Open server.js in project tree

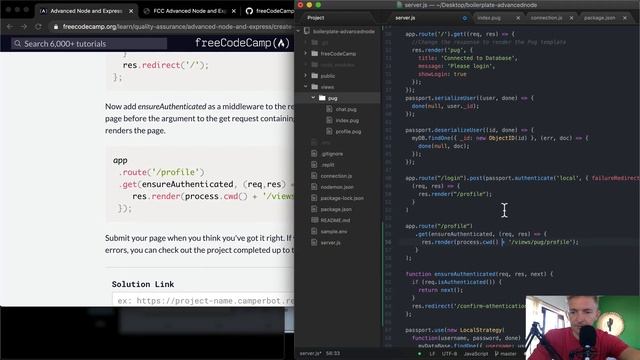click(x=330, y=242)
